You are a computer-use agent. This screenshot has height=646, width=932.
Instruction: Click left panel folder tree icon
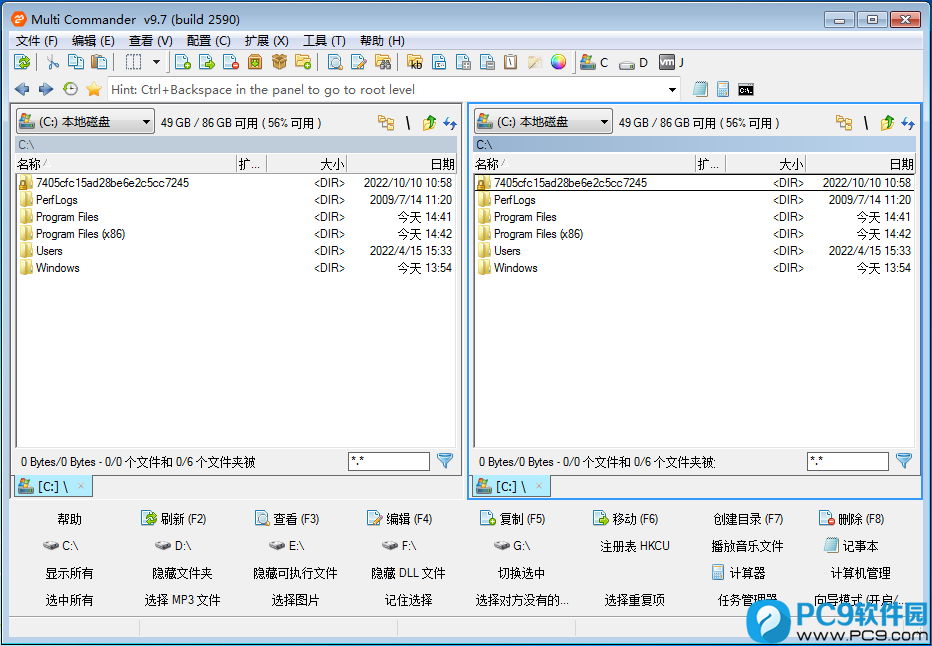386,122
